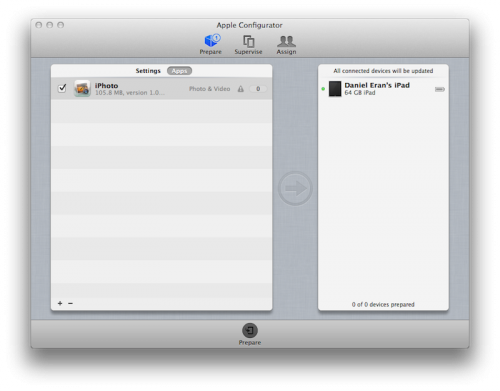Click the 'Photo & Video' category text
This screenshot has width=500, height=391.
pyautogui.click(x=209, y=89)
